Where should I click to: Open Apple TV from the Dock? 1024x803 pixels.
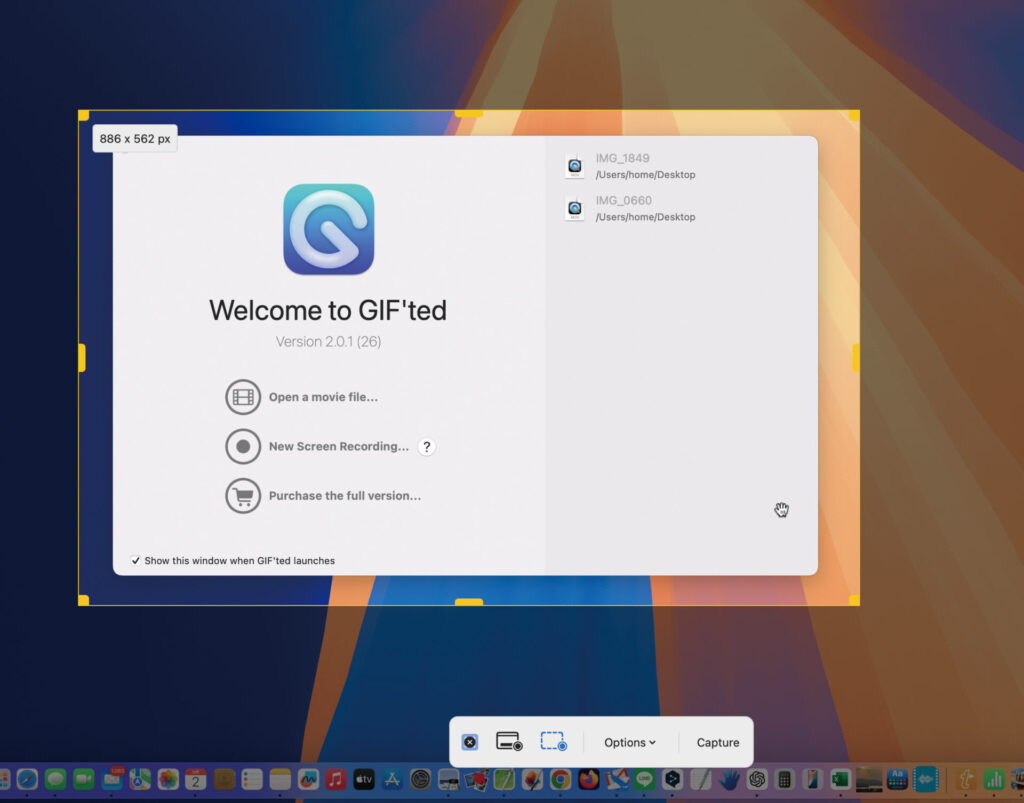[364, 779]
